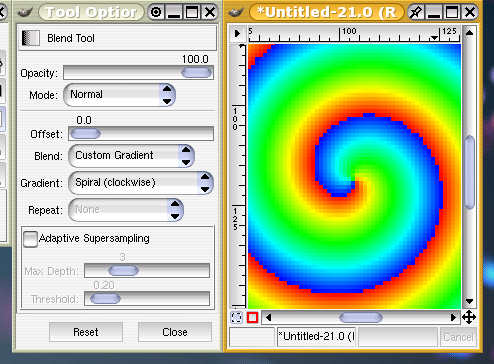Open the Repeat dropdown showing None
Image resolution: width=494 pixels, height=364 pixels.
[x=126, y=210]
